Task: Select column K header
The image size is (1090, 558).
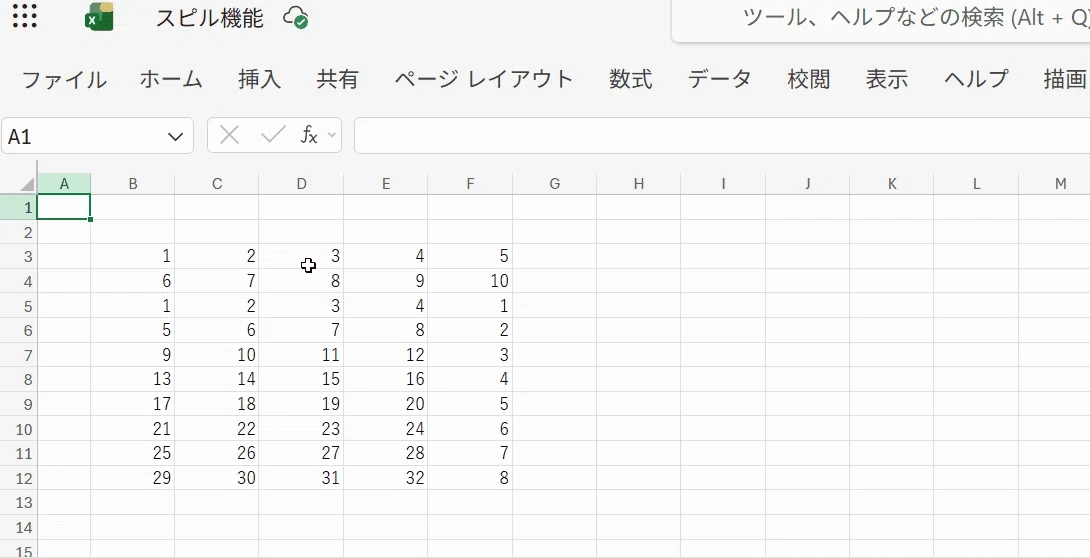Action: pos(892,183)
